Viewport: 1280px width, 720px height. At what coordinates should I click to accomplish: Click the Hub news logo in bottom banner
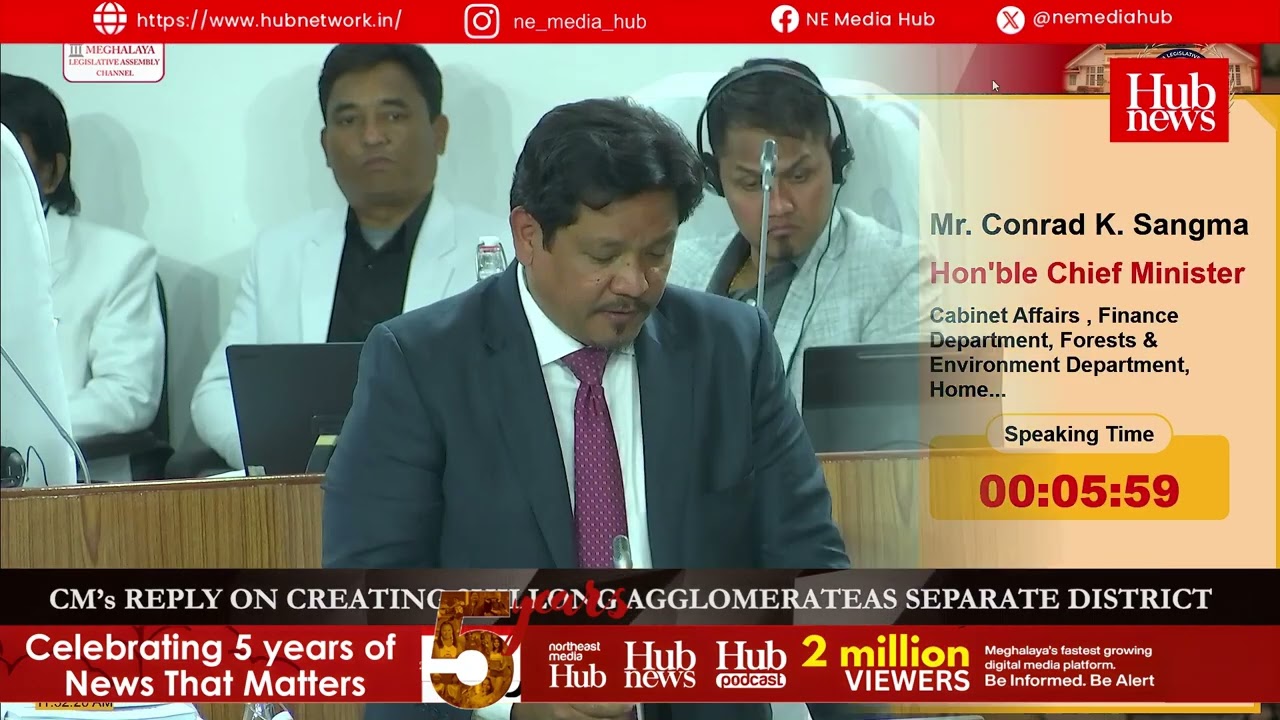point(660,665)
